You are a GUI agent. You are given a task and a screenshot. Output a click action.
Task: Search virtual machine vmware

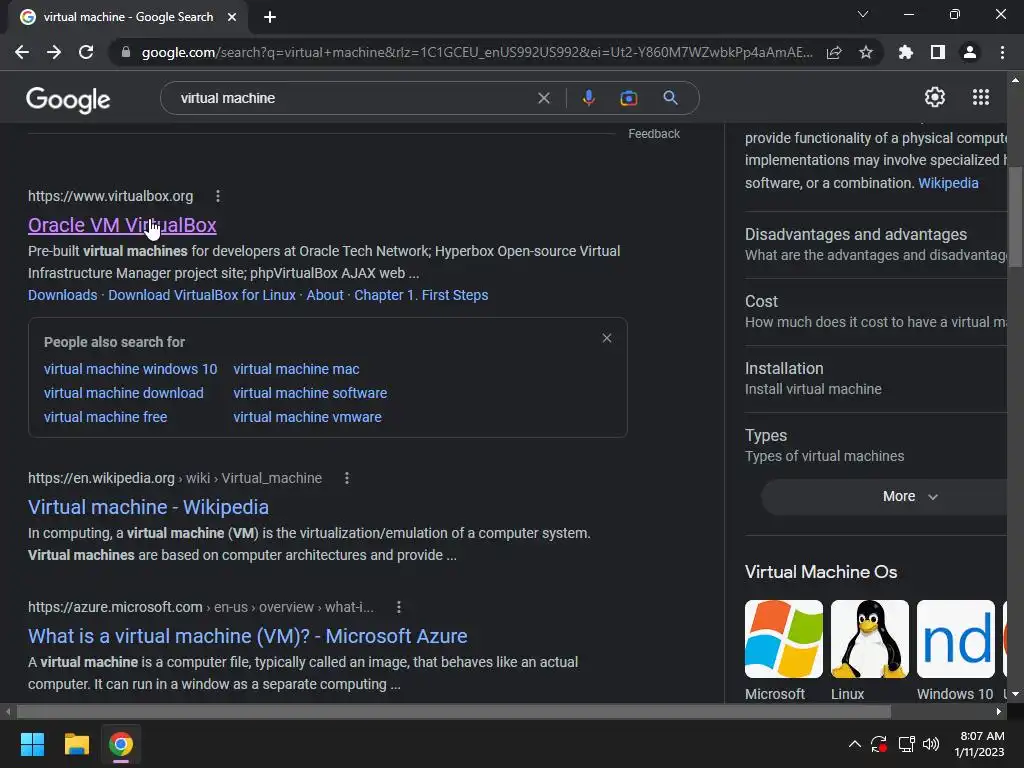[x=308, y=417]
